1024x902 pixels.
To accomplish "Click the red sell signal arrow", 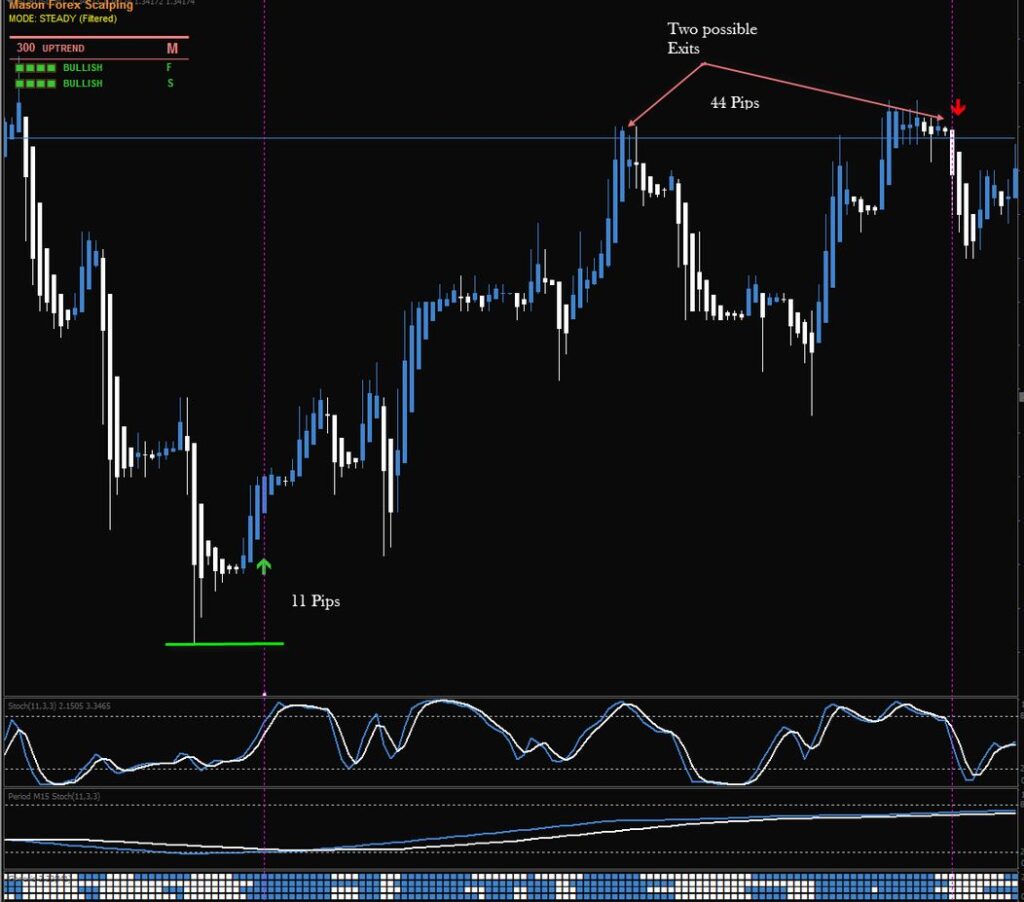I will (x=957, y=107).
